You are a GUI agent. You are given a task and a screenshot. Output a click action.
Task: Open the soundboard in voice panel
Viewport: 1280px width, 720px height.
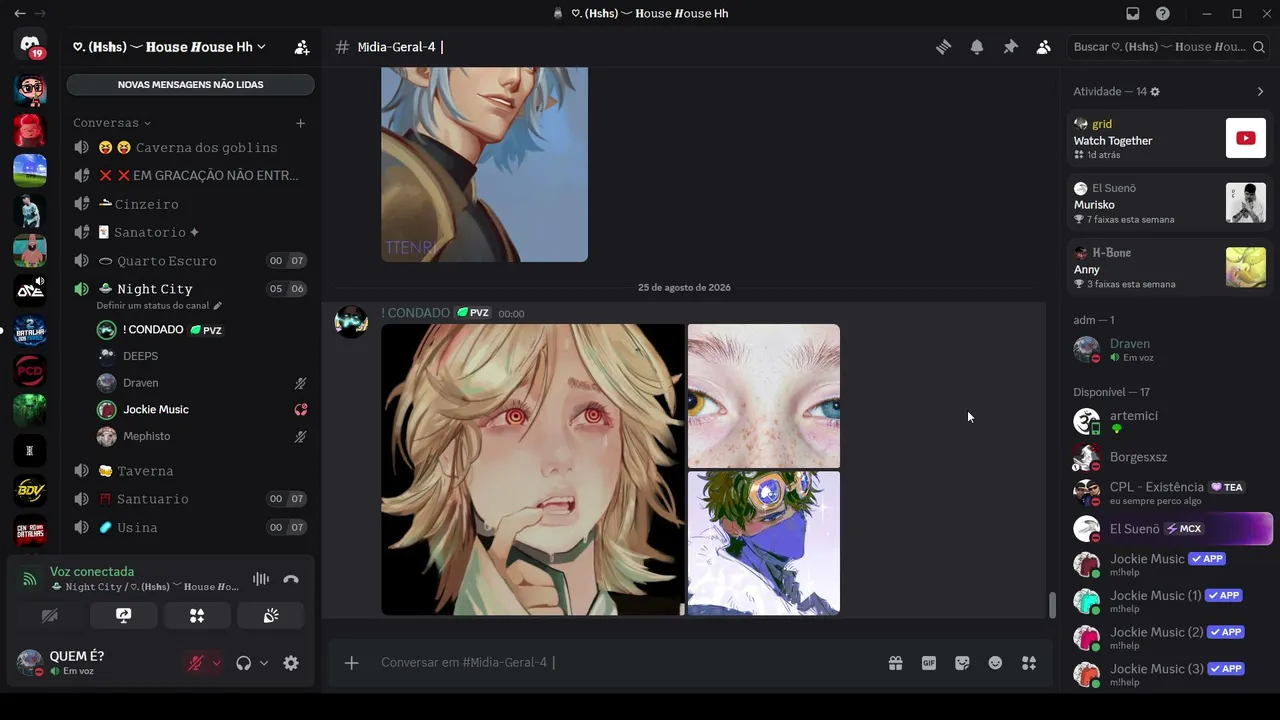(271, 616)
